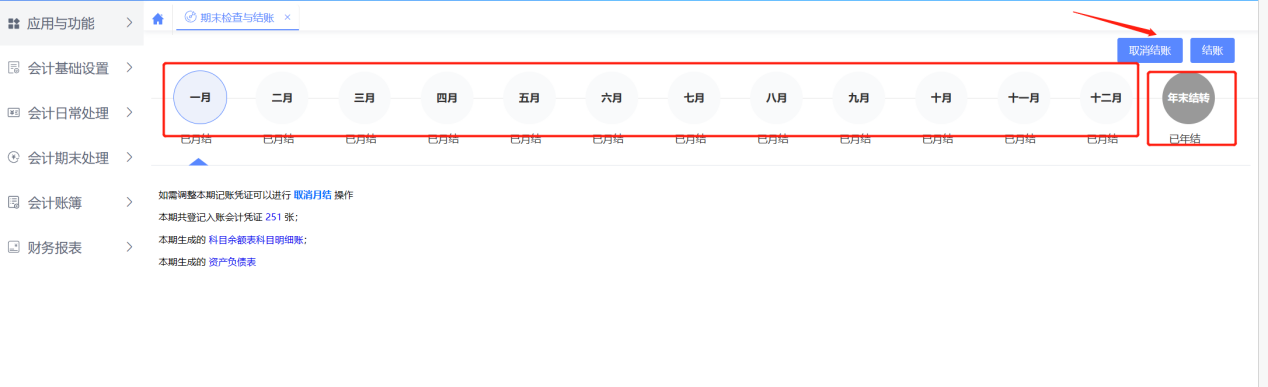Viewport: 1268px width, 387px height.
Task: Click the 应用与功能 grid icon
Action: click(x=14, y=22)
